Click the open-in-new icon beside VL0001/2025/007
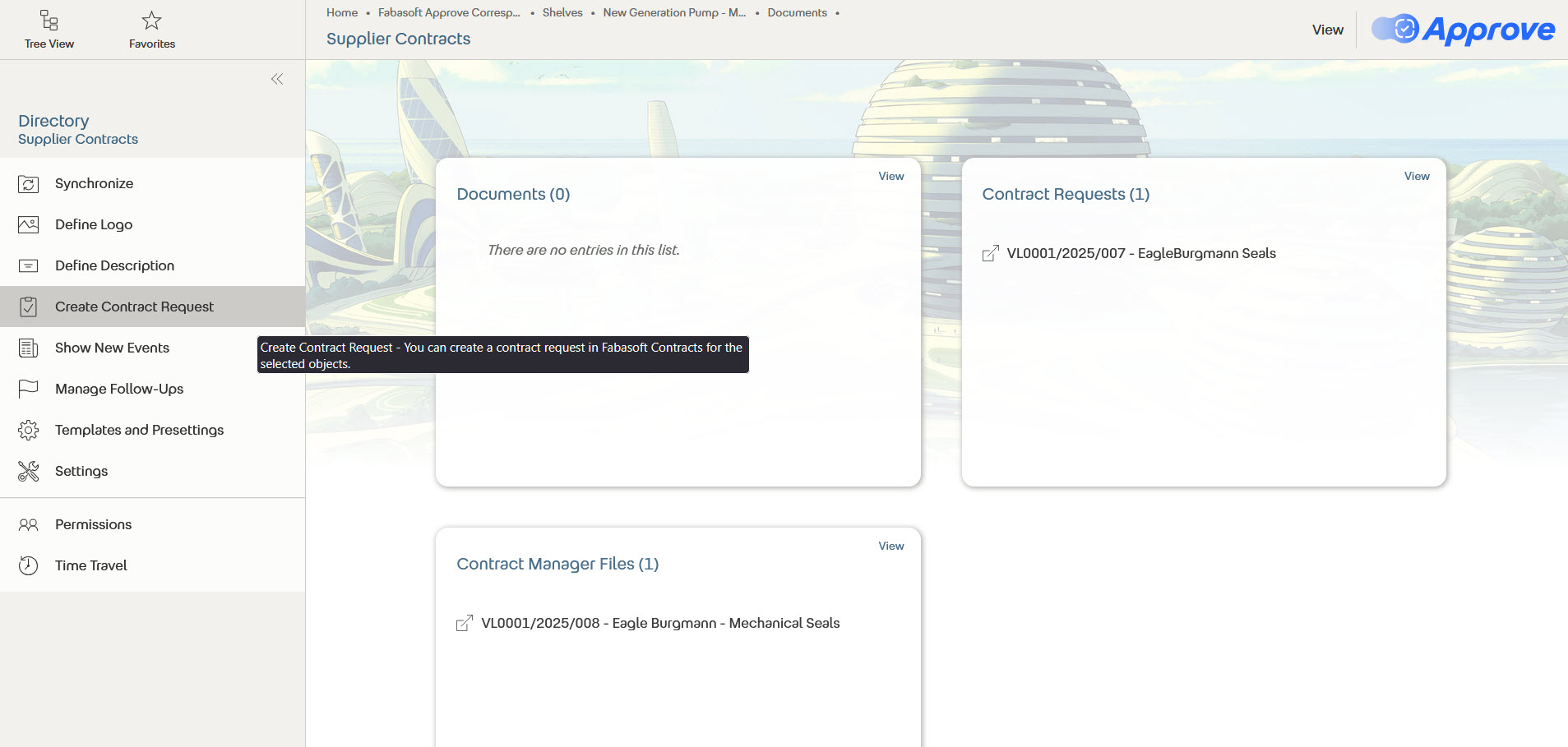Image resolution: width=1568 pixels, height=747 pixels. pyautogui.click(x=990, y=254)
